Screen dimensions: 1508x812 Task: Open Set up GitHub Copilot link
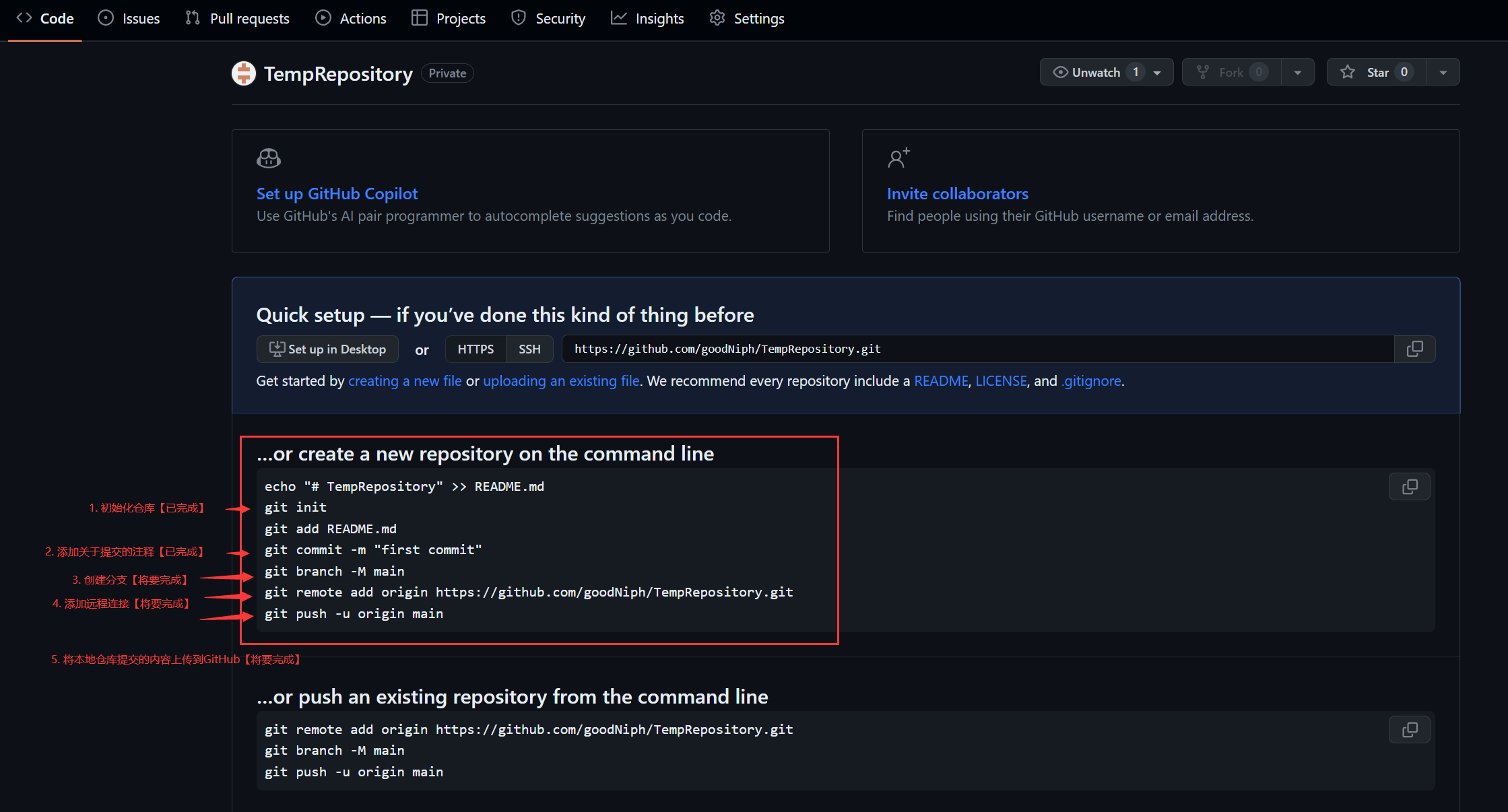coord(337,194)
